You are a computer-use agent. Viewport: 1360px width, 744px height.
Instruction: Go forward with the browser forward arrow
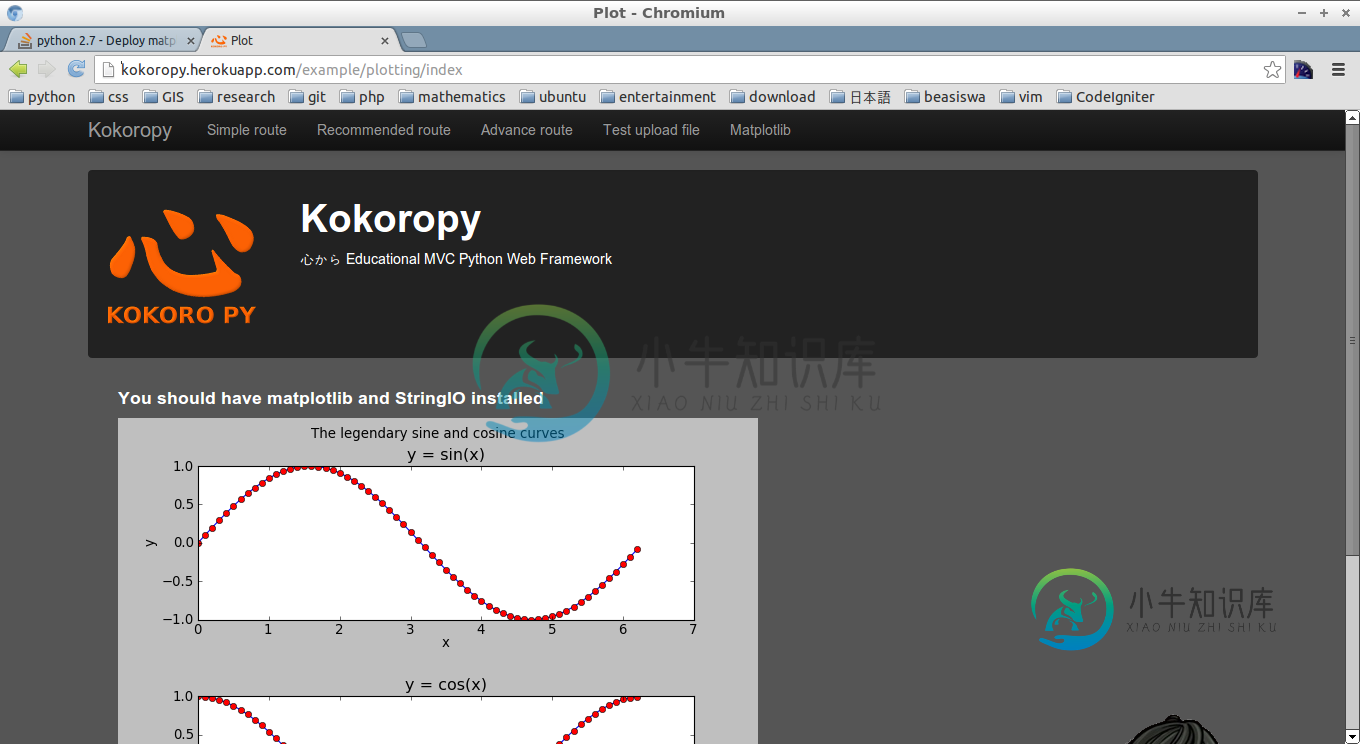click(46, 69)
